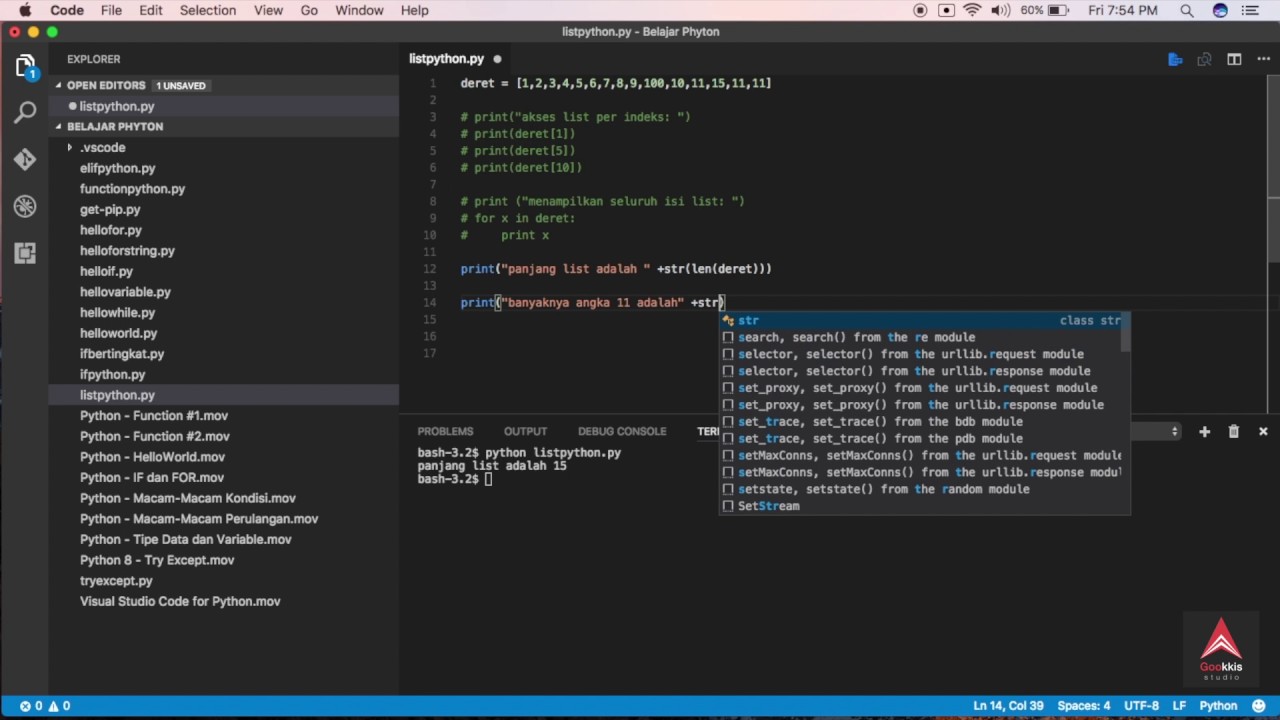Kill the terminal using the trash icon
The width and height of the screenshot is (1280, 720).
1233,431
